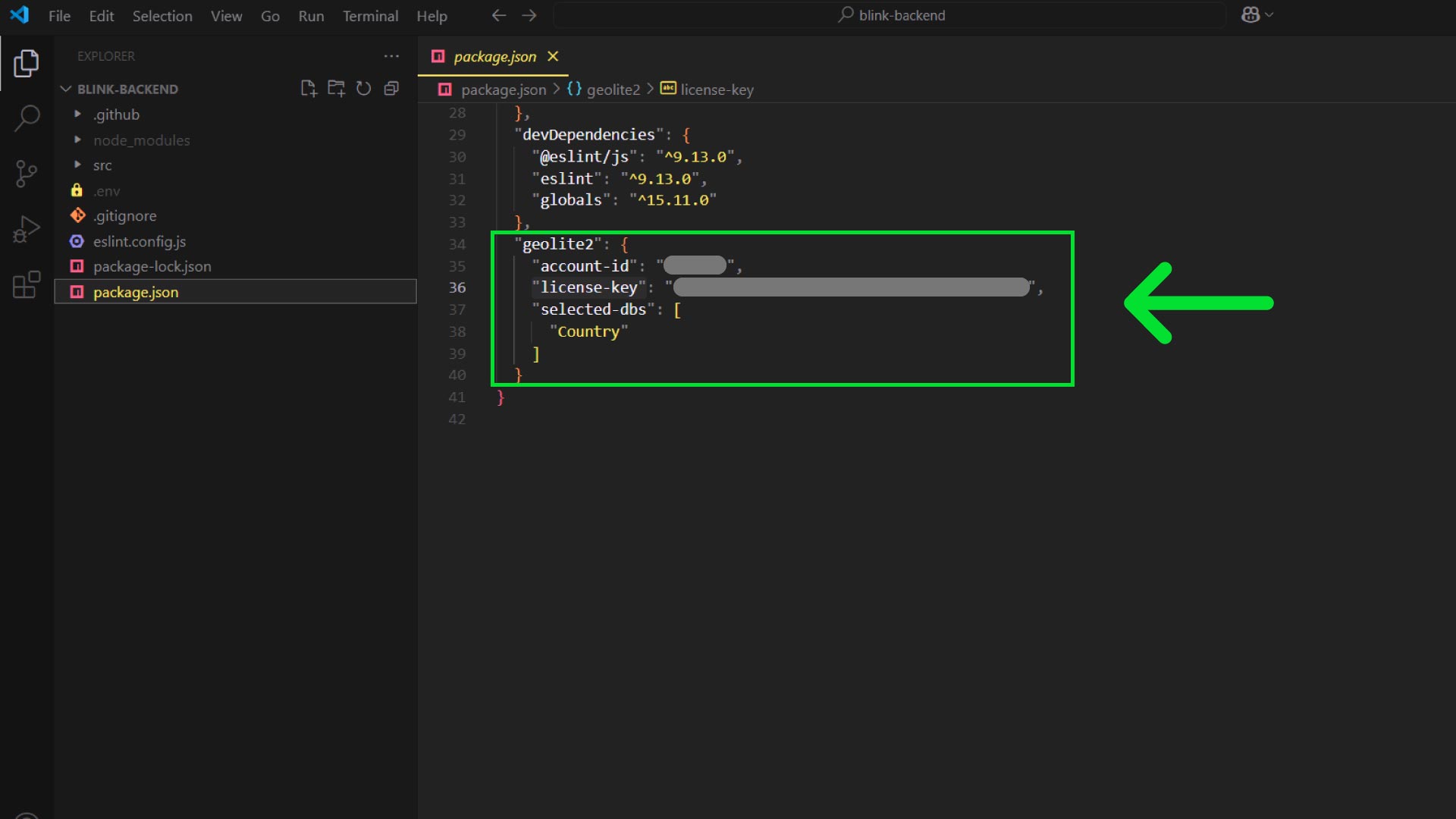
Task: Open the File menu
Action: [59, 16]
